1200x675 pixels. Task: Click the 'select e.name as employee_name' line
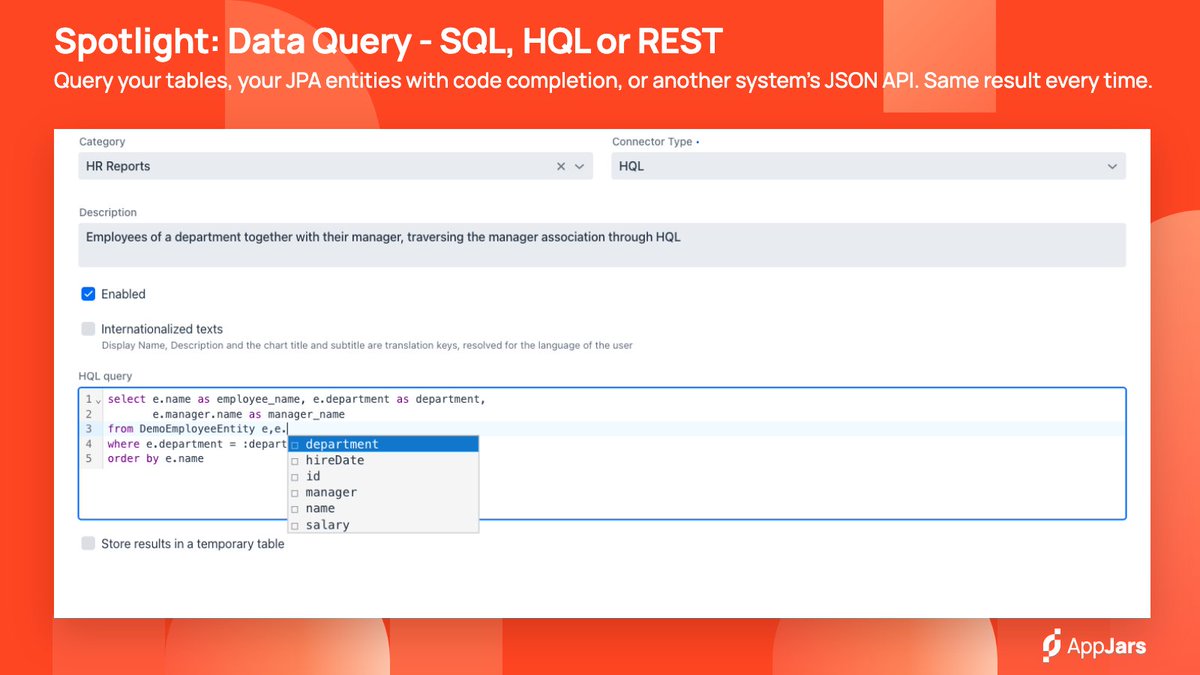[x=296, y=399]
